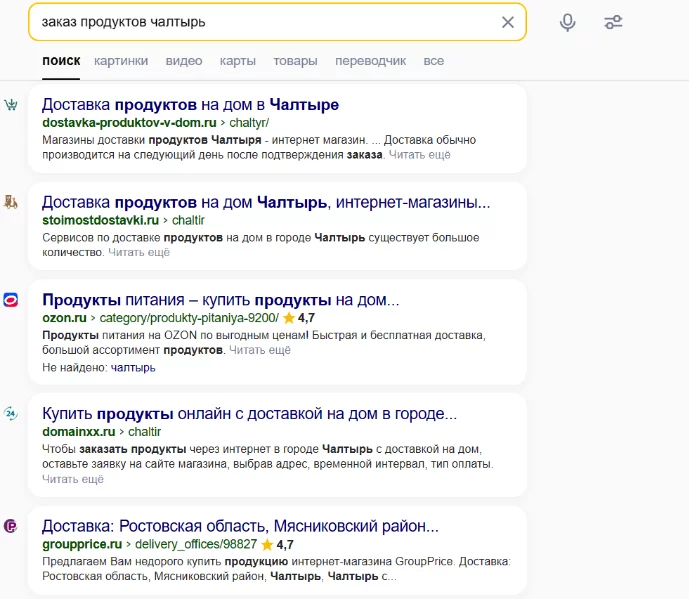This screenshot has width=689, height=599.
Task: Click snippet text Сервисов по доставке продуктов
Action: click(x=132, y=237)
